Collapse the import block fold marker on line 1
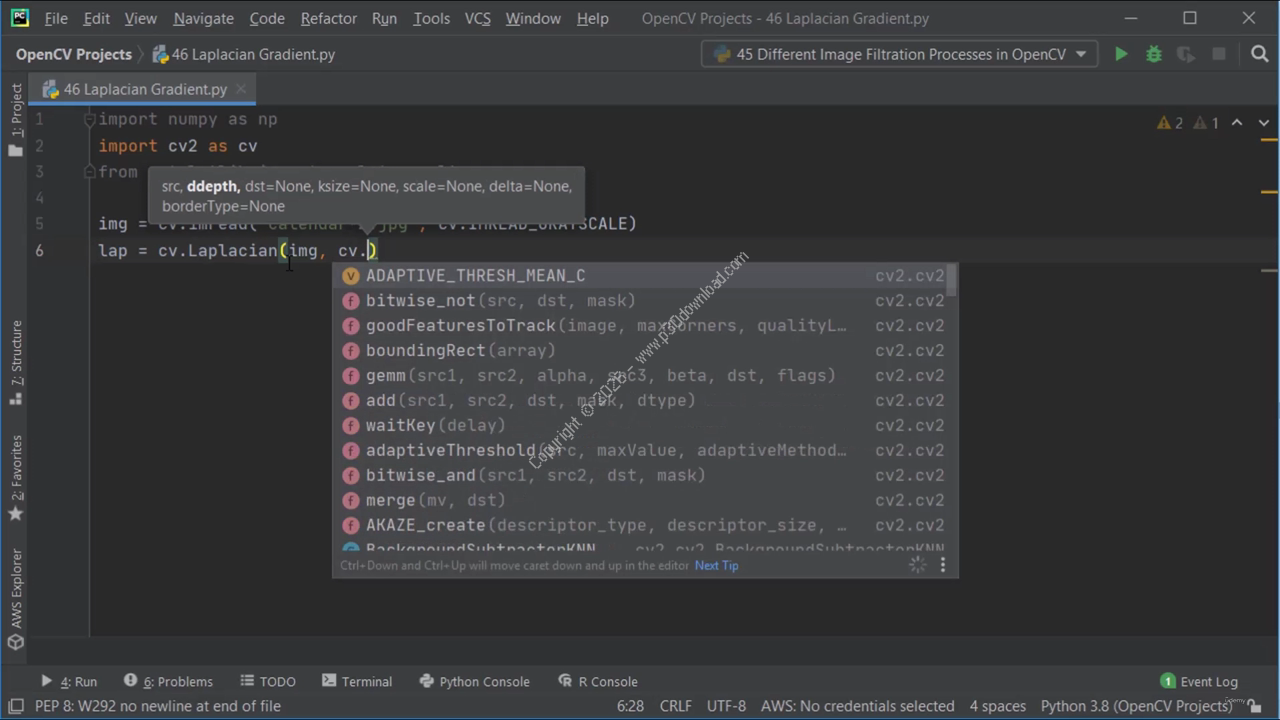Screen dimensions: 1280x720 pos(89,119)
